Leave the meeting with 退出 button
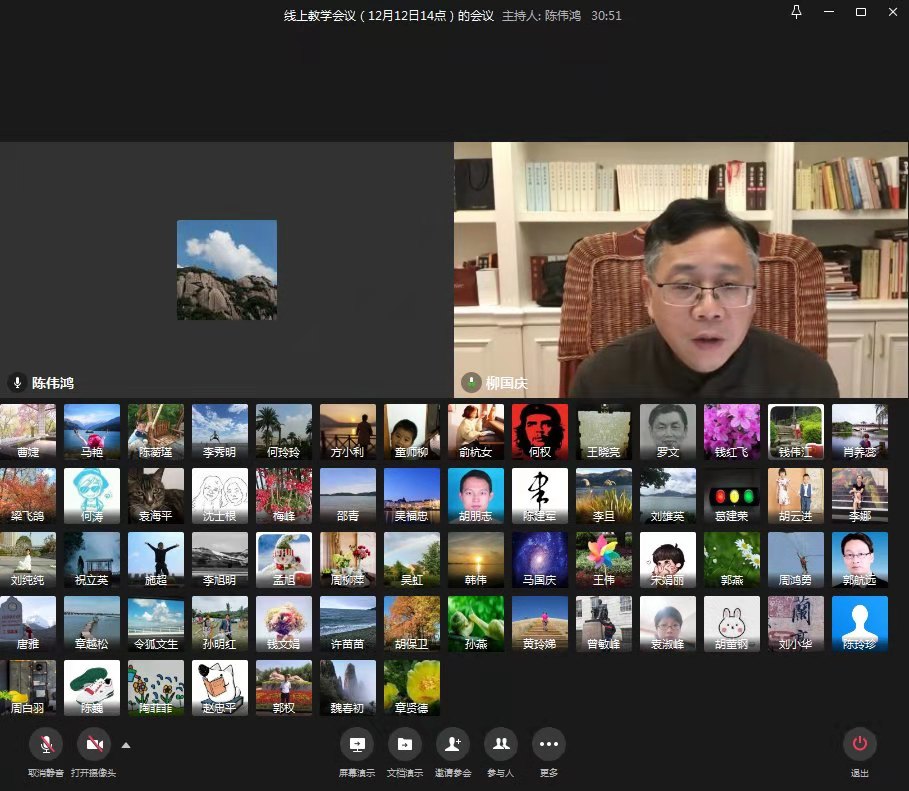909x791 pixels. tap(860, 744)
